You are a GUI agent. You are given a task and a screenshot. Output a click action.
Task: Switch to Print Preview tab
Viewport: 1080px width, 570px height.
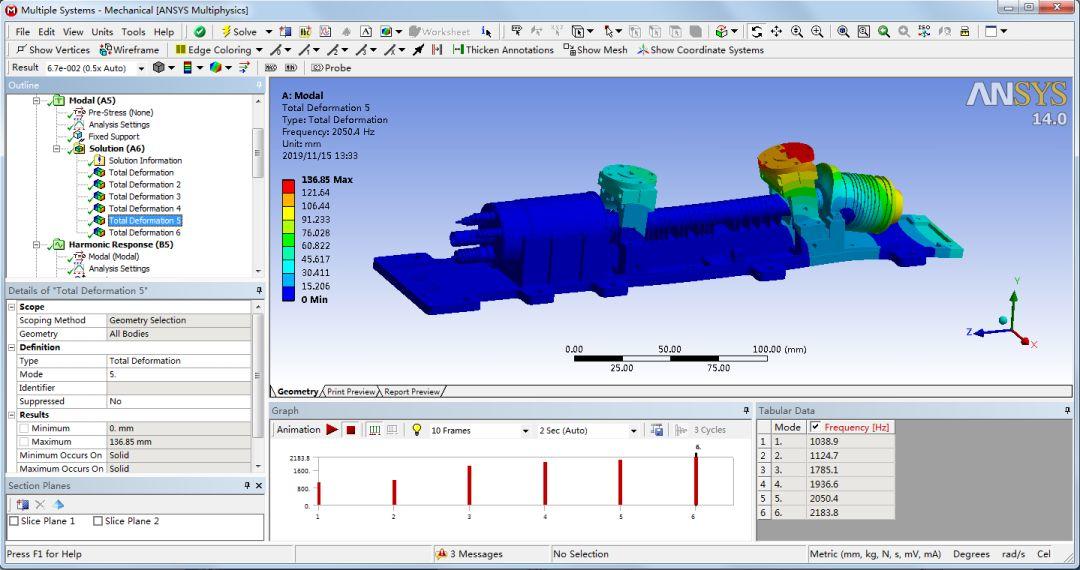[351, 392]
